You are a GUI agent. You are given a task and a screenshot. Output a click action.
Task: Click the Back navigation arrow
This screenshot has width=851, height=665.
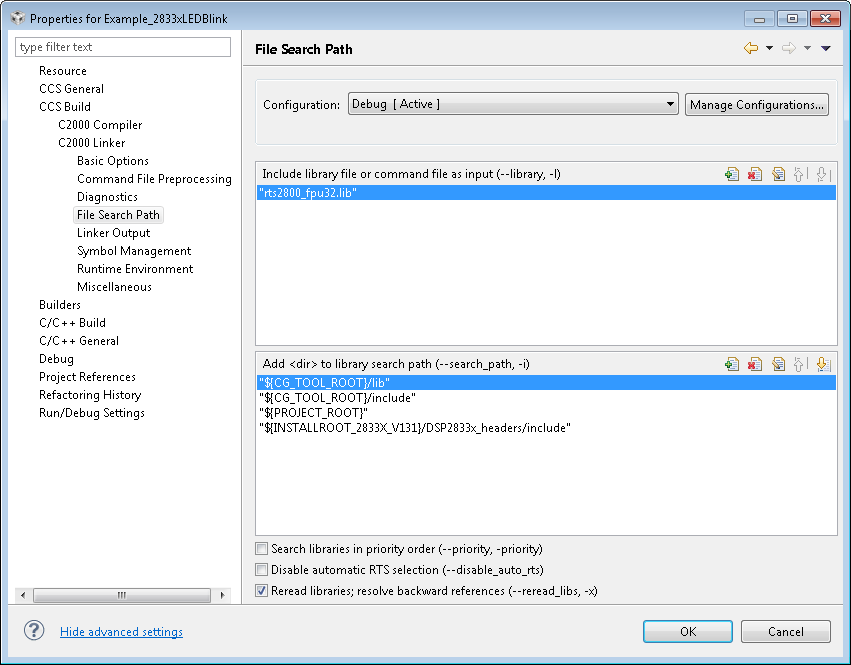click(751, 48)
